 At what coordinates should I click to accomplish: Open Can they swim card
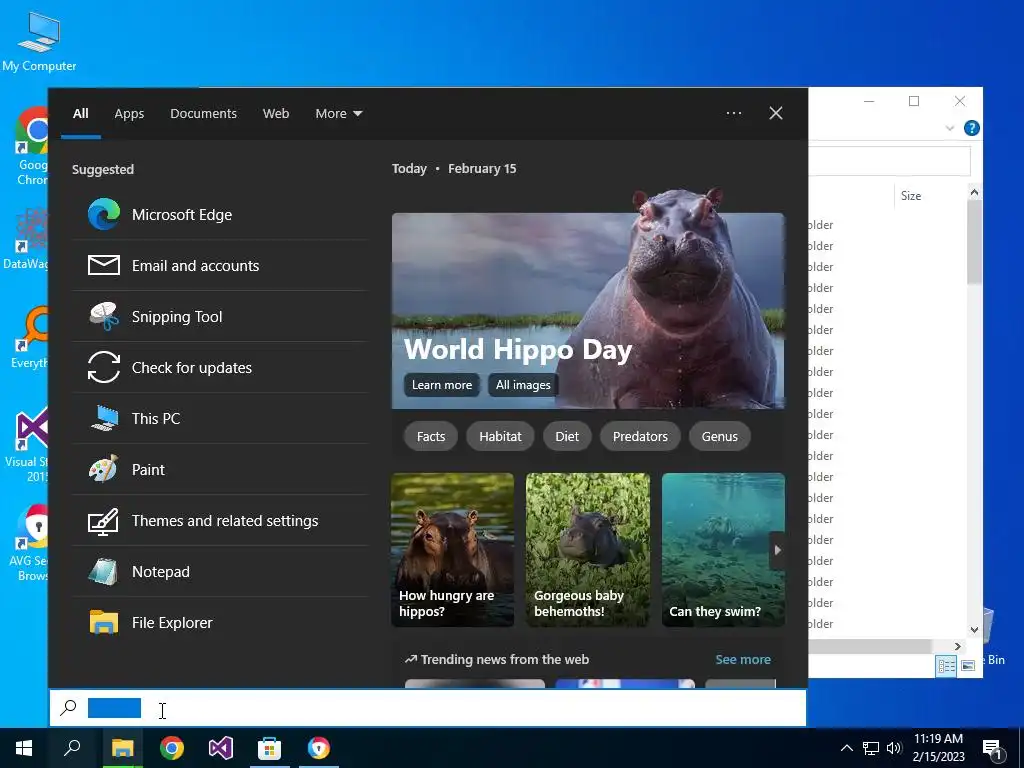(x=723, y=550)
